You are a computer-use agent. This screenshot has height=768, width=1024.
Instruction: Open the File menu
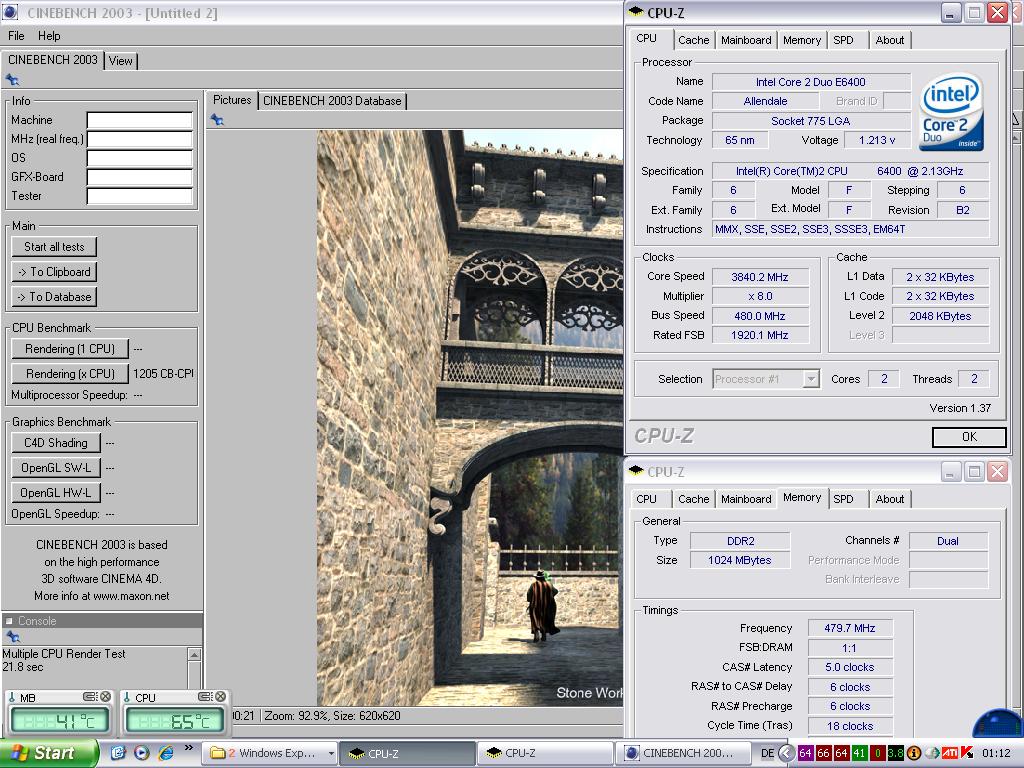(16, 36)
